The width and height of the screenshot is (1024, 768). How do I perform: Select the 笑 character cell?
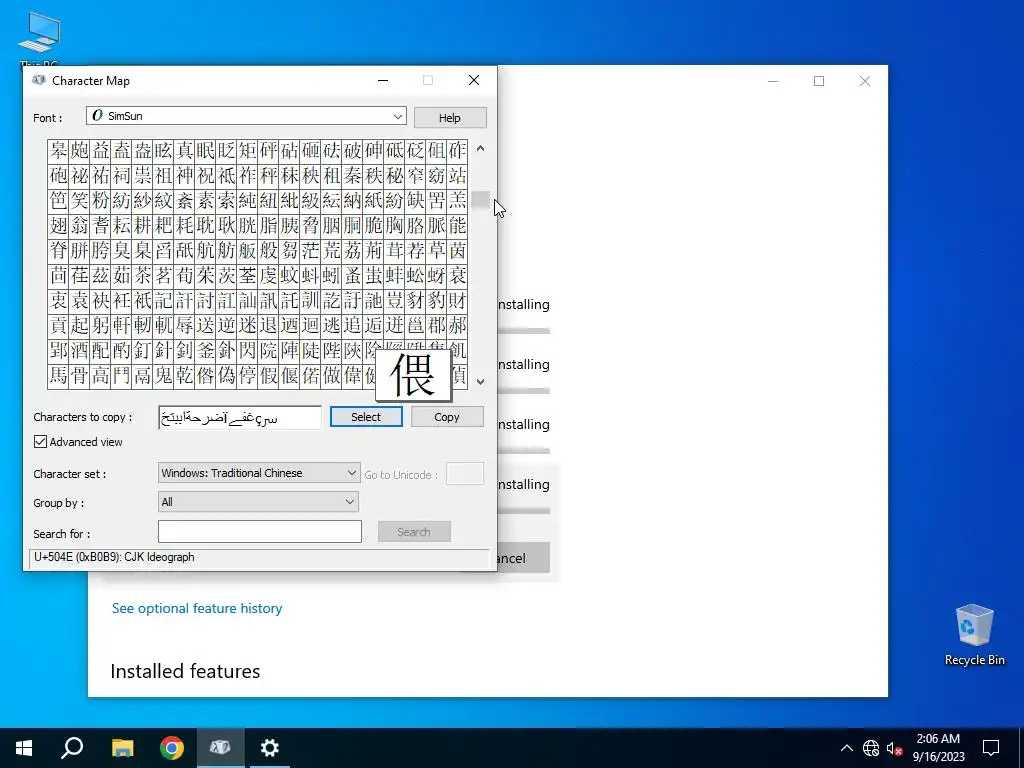(80, 200)
